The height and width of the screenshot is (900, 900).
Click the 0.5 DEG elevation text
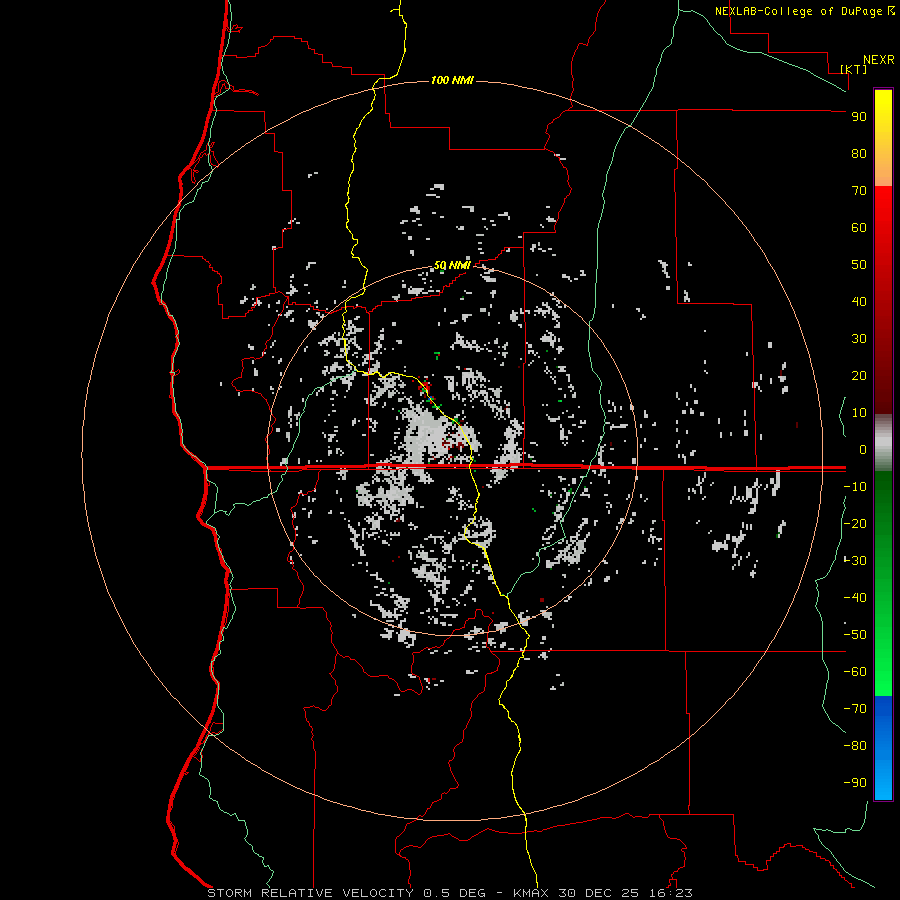pyautogui.click(x=454, y=893)
